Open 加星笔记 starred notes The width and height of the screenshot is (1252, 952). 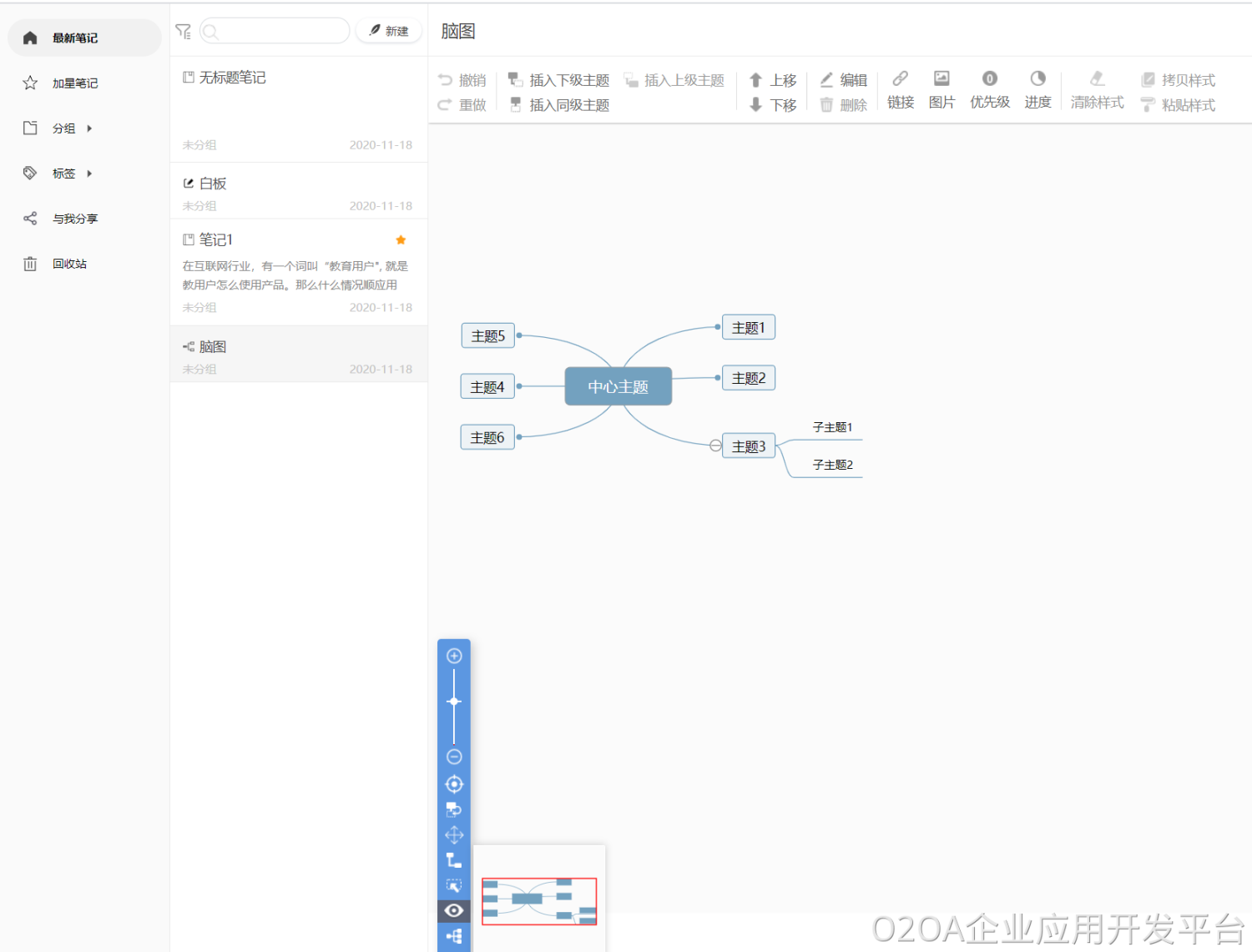75,83
